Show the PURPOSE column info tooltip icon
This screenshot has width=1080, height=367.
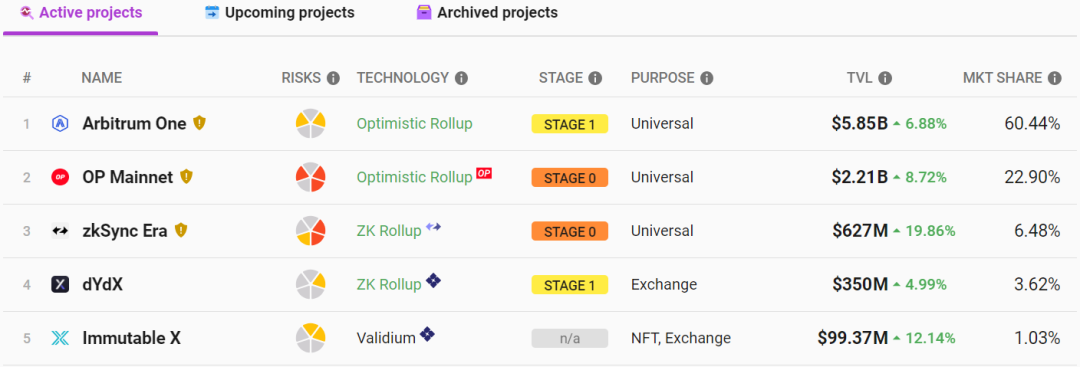pyautogui.click(x=707, y=78)
